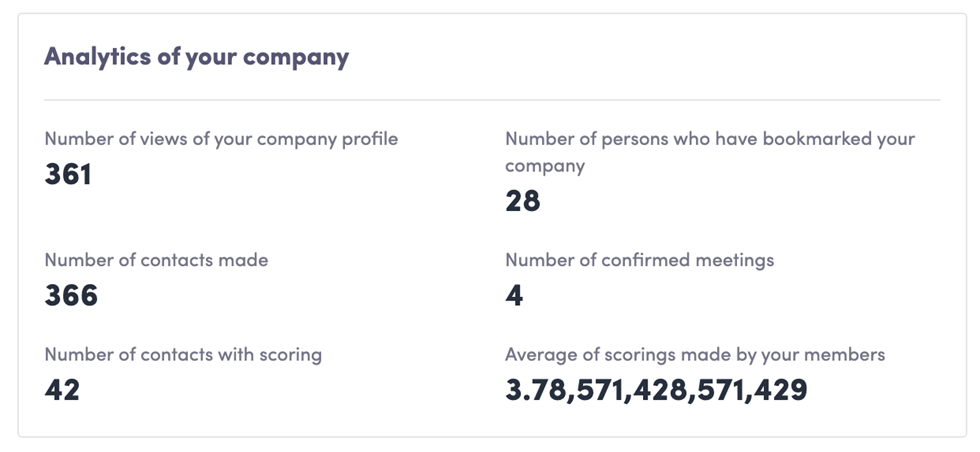Click the "Analytics of your company" heading
This screenshot has height=452, width=980.
pos(196,56)
